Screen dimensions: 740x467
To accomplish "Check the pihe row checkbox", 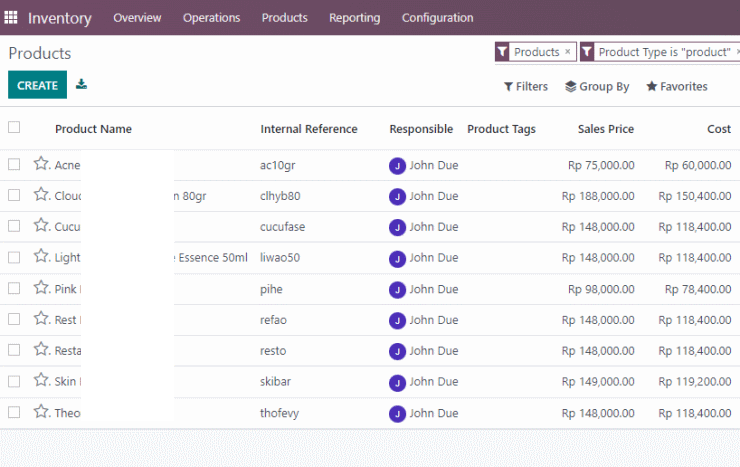I will [x=14, y=288].
